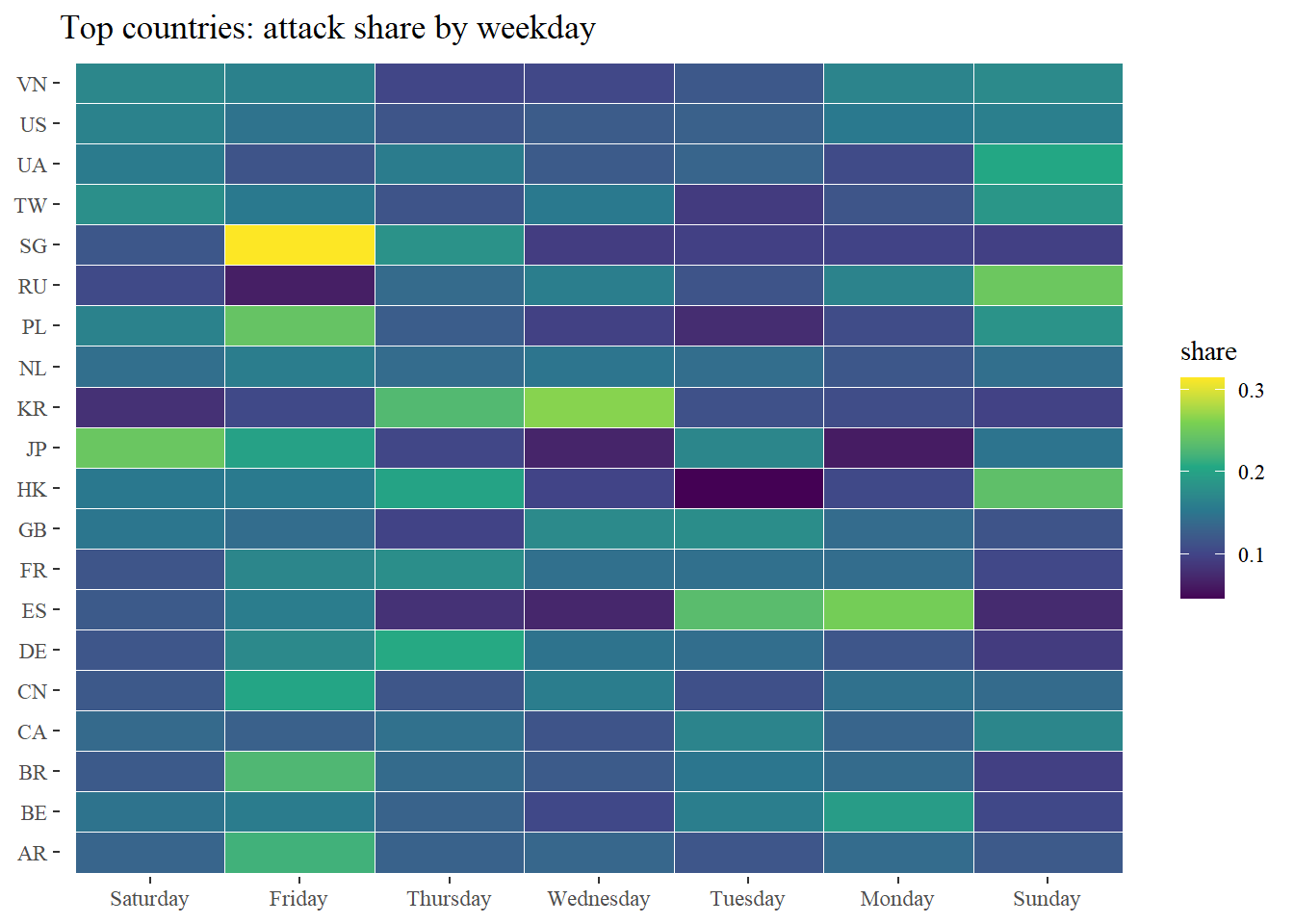The height and width of the screenshot is (924, 1294).
Task: Click the BE Monday heatmap cell
Action: point(898,811)
